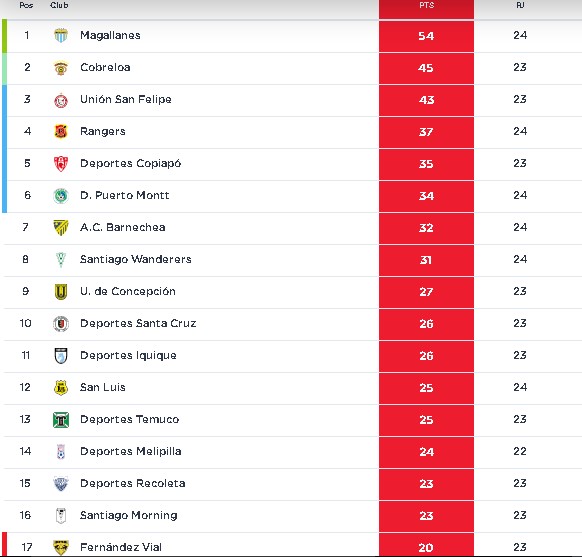Open the D. Puerto Montt team link

[125, 195]
